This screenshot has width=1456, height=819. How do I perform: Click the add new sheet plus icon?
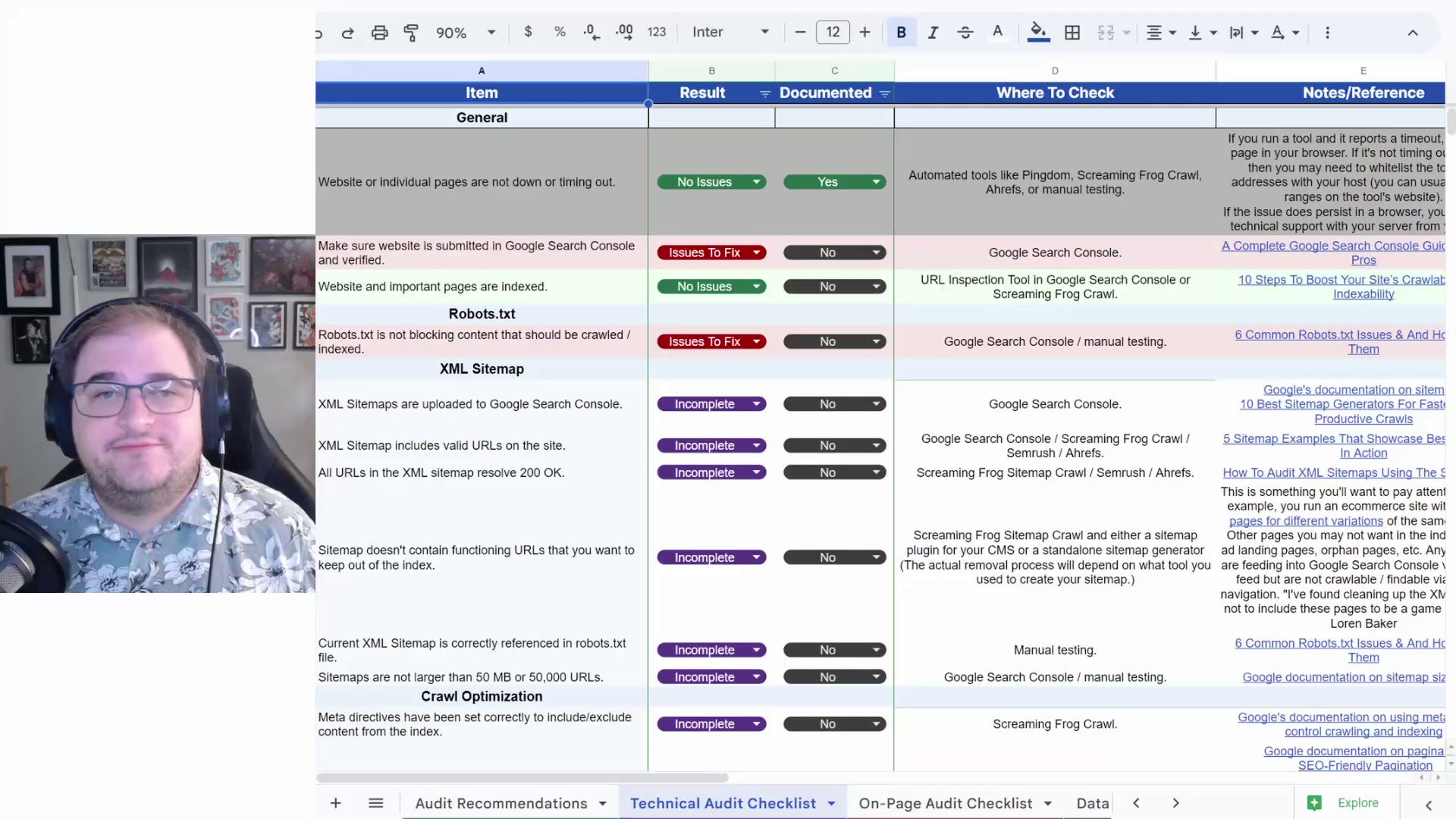[335, 803]
